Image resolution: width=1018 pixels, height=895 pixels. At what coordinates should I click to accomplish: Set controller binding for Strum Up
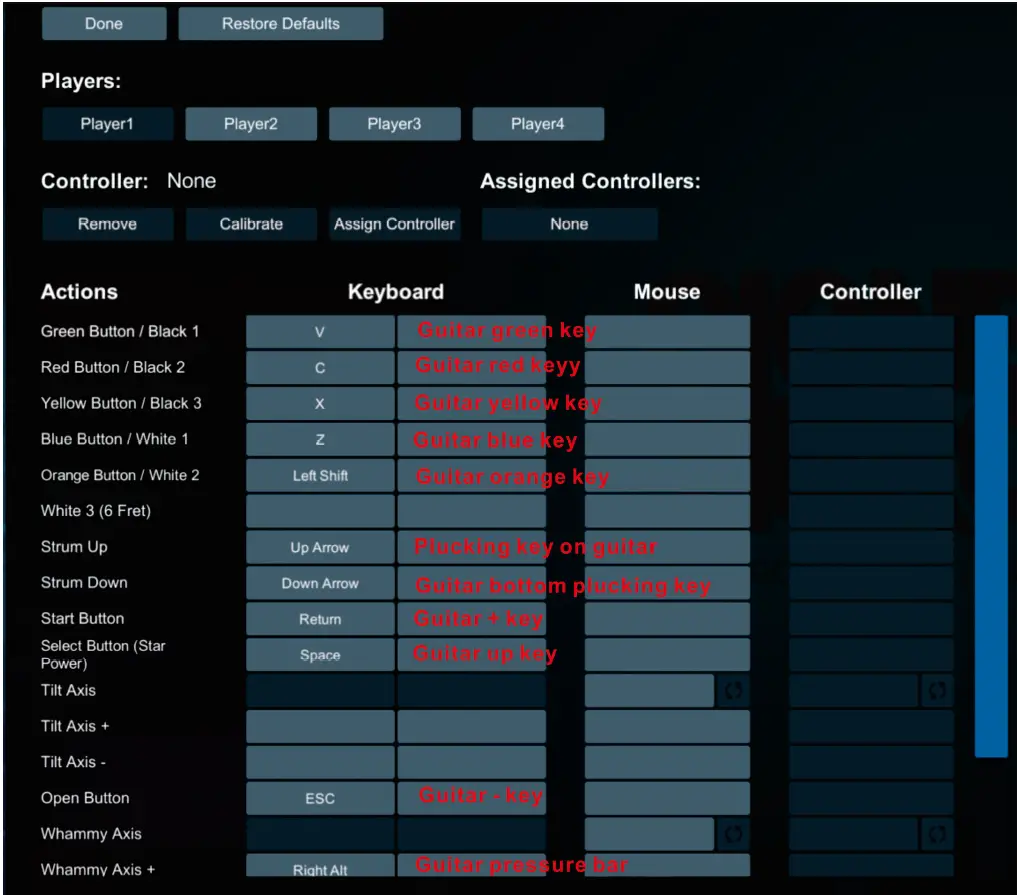[x=871, y=547]
